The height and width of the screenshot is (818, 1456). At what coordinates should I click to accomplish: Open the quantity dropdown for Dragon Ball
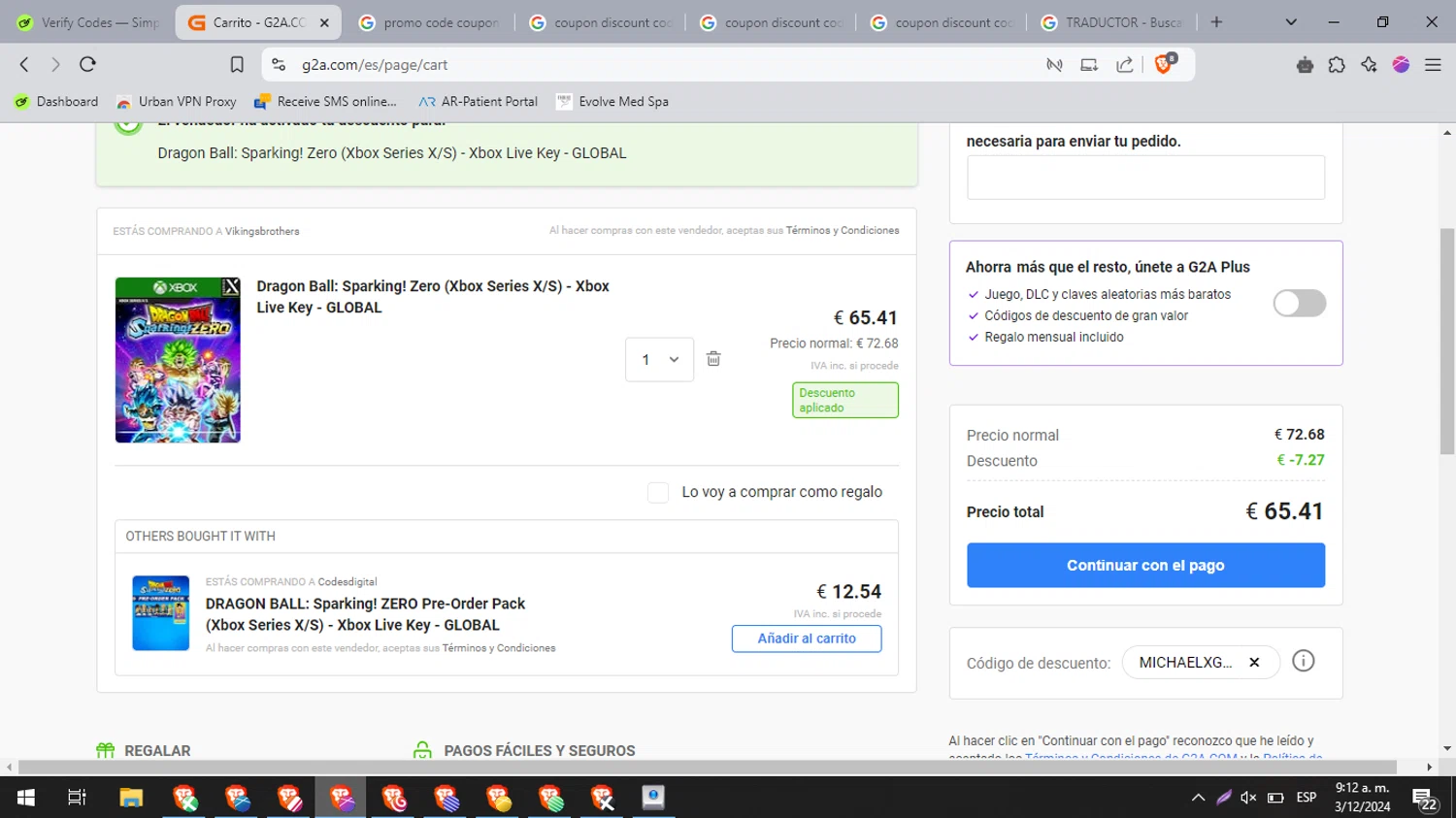tap(660, 360)
